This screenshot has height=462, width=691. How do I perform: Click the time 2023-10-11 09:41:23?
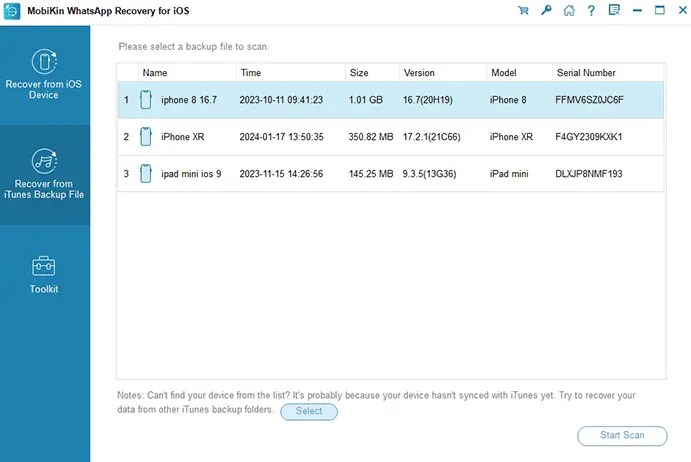[x=281, y=100]
